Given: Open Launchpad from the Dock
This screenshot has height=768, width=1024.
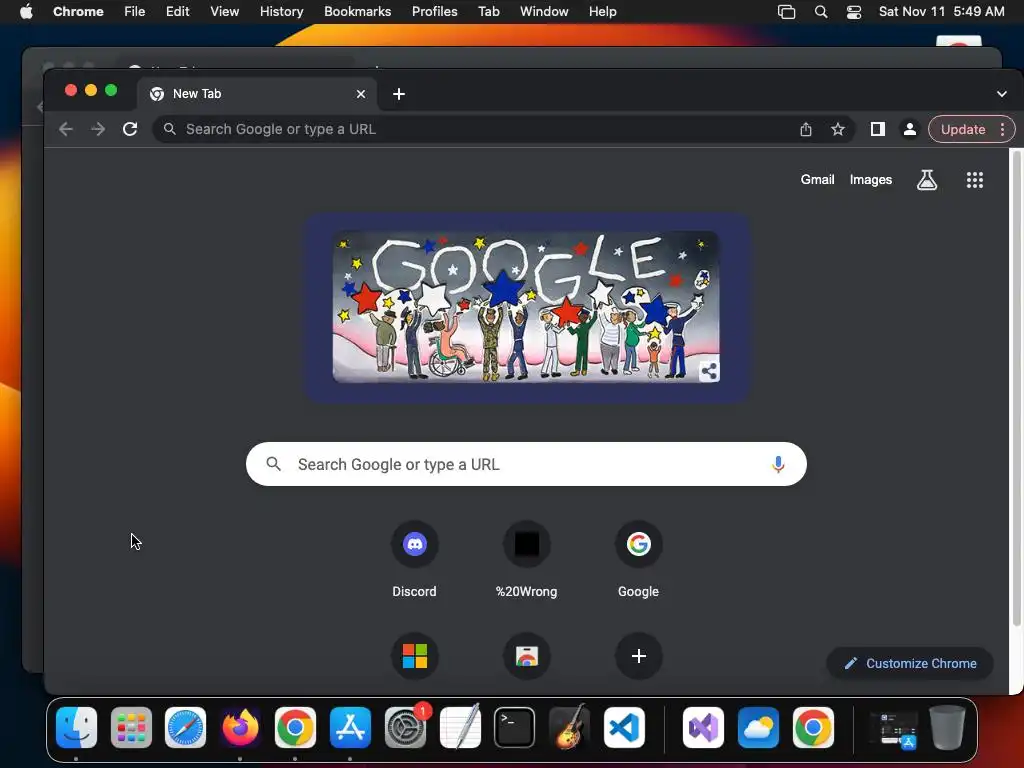Looking at the screenshot, I should tap(131, 727).
